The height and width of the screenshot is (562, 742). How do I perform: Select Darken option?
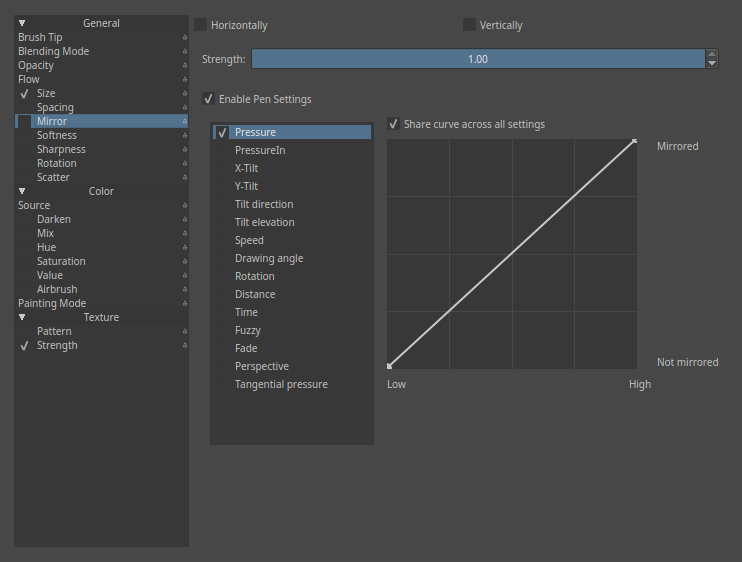pyautogui.click(x=54, y=220)
